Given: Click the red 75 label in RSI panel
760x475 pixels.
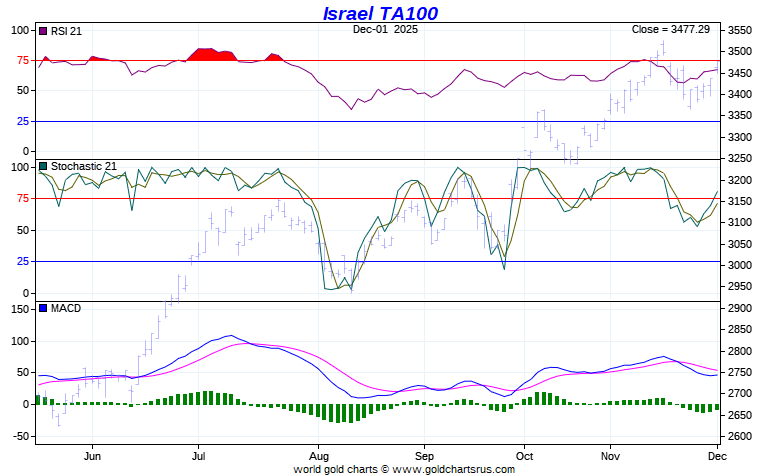Looking at the screenshot, I should [x=23, y=61].
